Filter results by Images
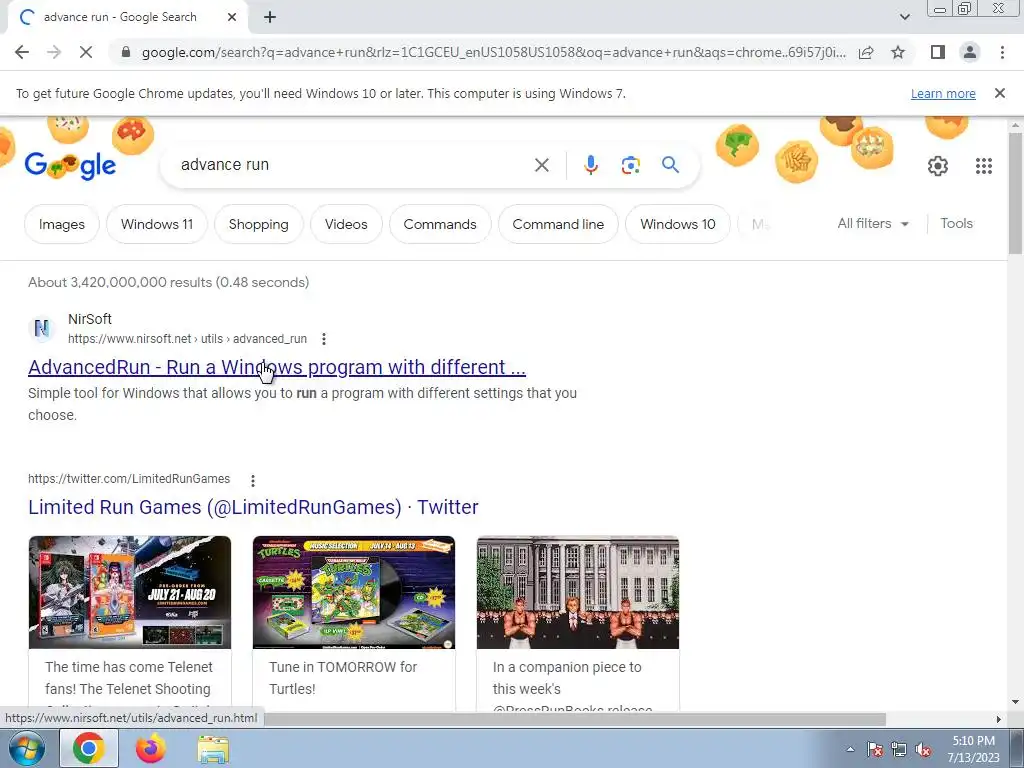The height and width of the screenshot is (768, 1024). [x=61, y=224]
